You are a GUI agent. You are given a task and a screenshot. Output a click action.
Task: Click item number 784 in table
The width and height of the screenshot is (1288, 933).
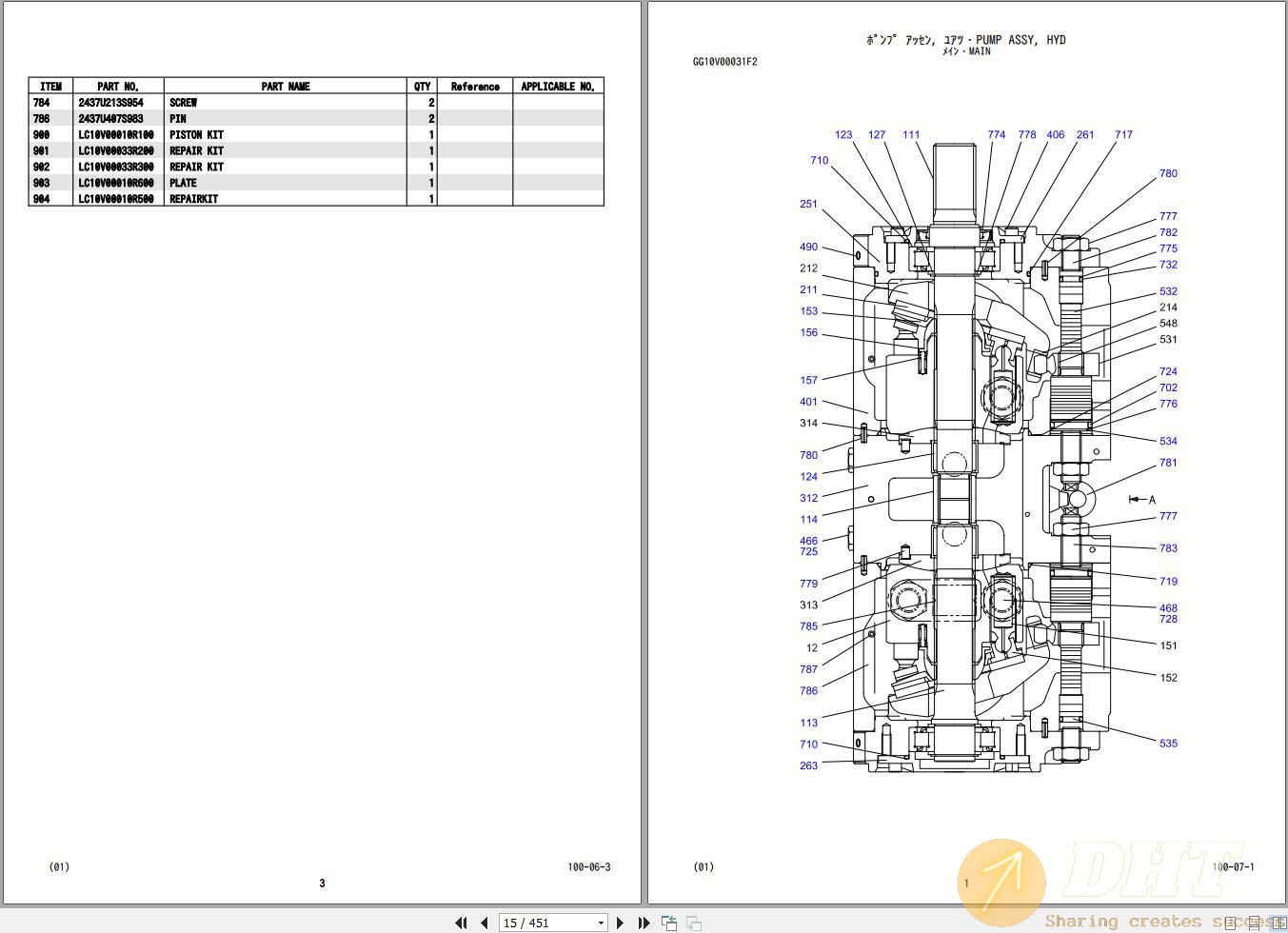[41, 103]
